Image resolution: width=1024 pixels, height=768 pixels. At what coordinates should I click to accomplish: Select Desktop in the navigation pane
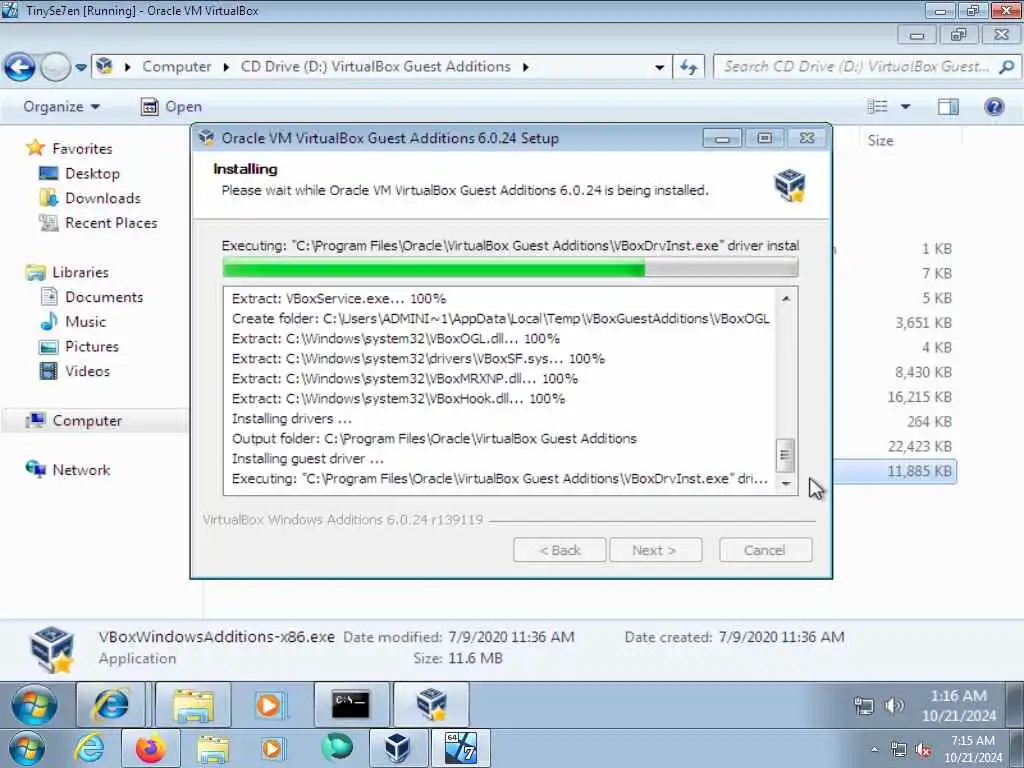pyautogui.click(x=80, y=173)
